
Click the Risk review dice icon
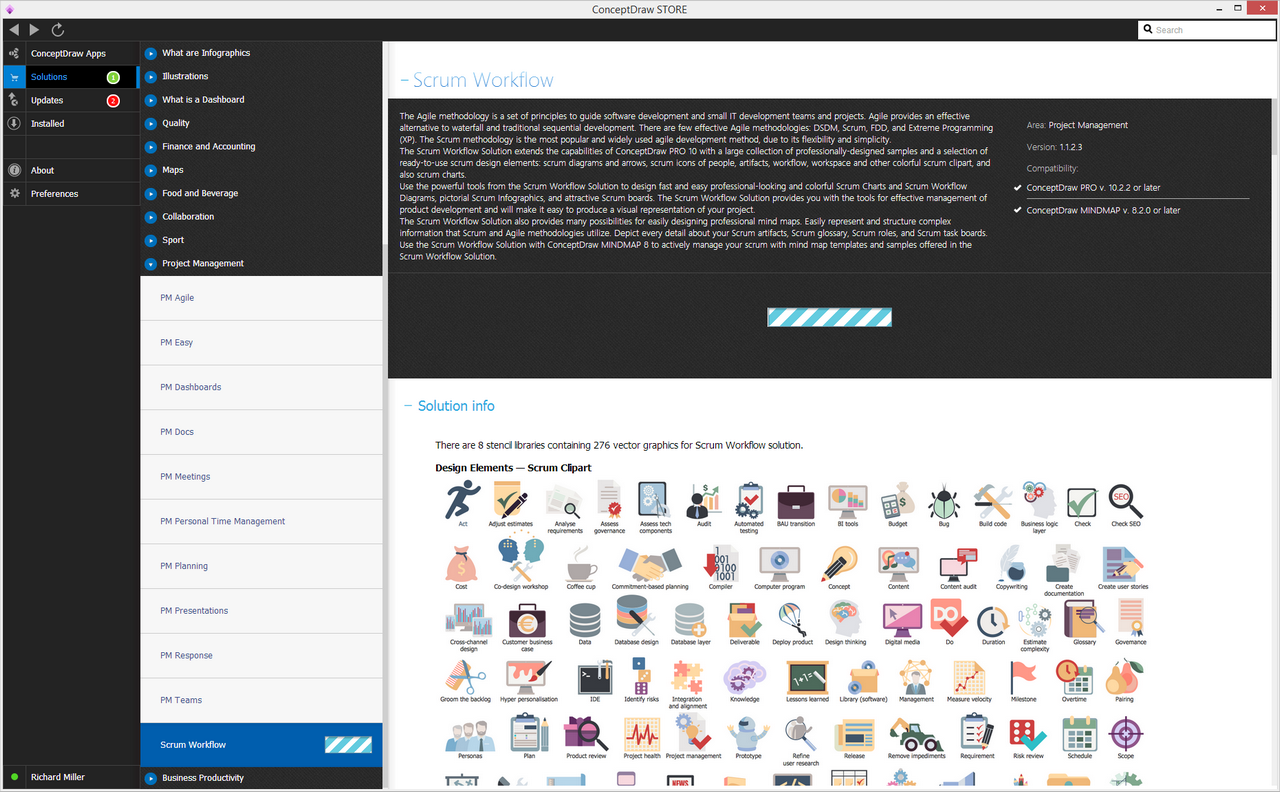tap(1028, 733)
